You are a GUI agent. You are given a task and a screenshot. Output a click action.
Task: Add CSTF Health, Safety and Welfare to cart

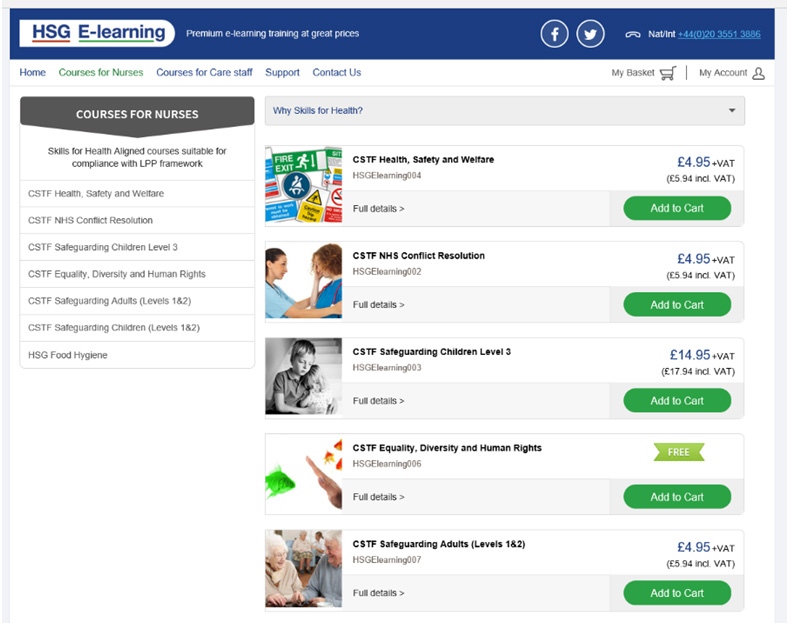[677, 208]
